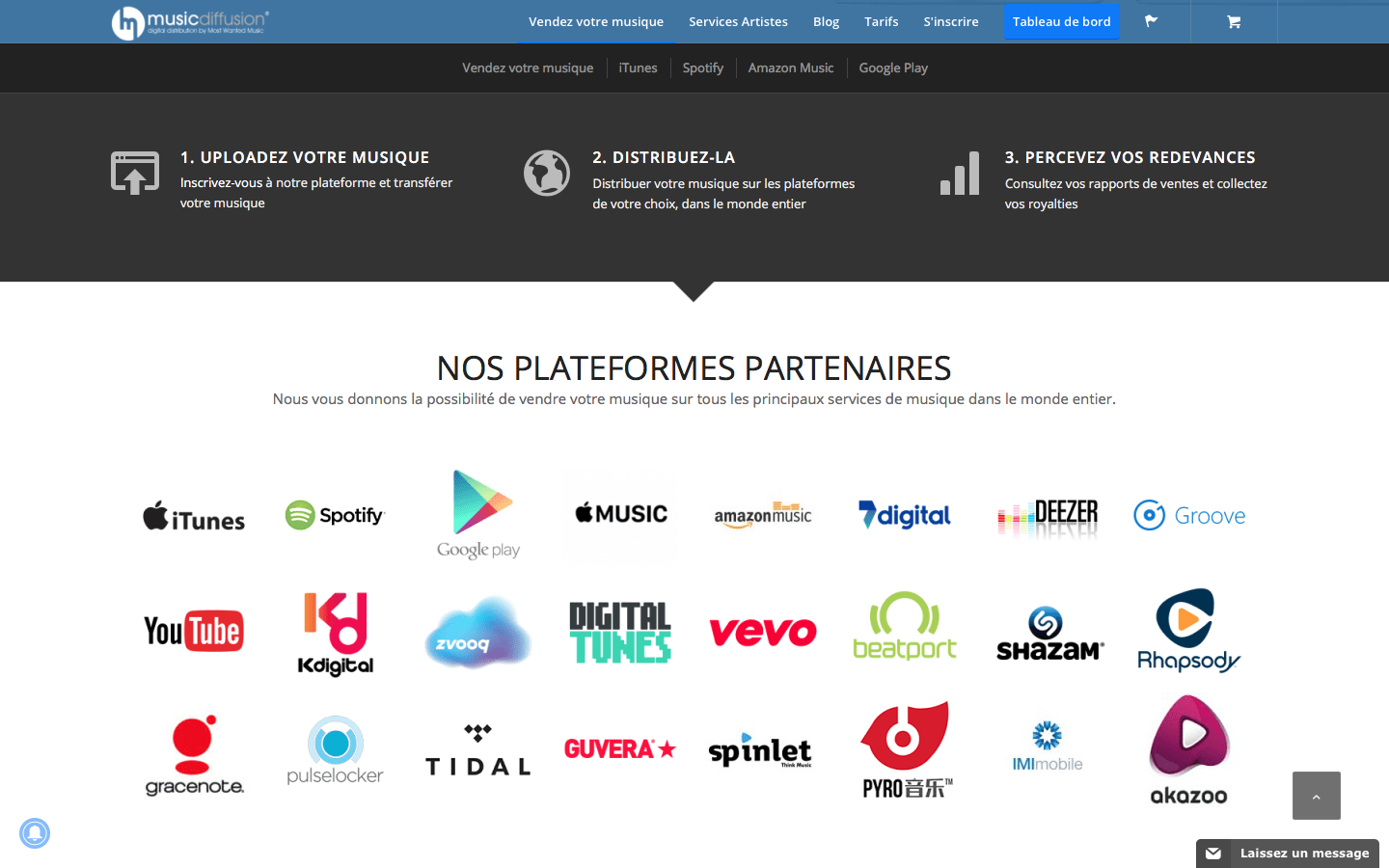Click the upload music icon

(135, 173)
